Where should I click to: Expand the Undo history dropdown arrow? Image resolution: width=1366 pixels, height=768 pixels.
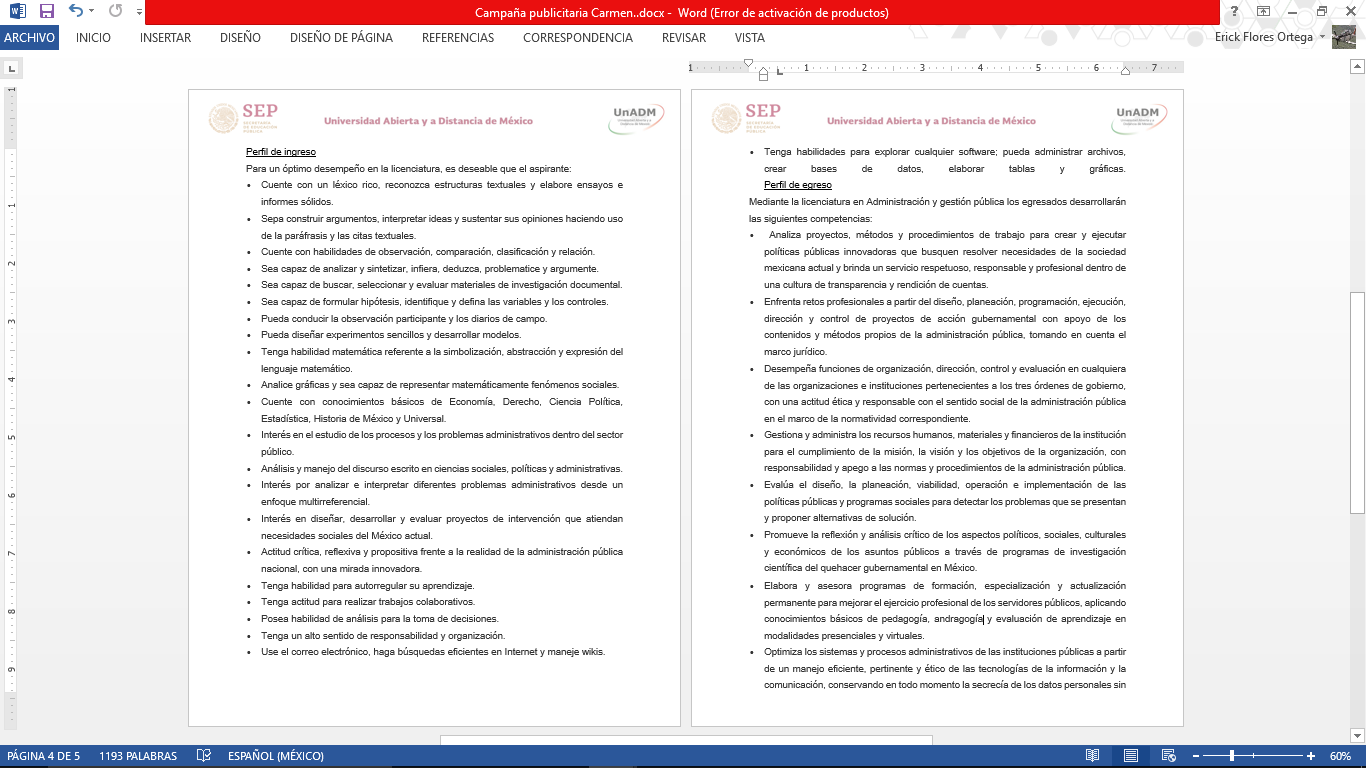[x=92, y=12]
